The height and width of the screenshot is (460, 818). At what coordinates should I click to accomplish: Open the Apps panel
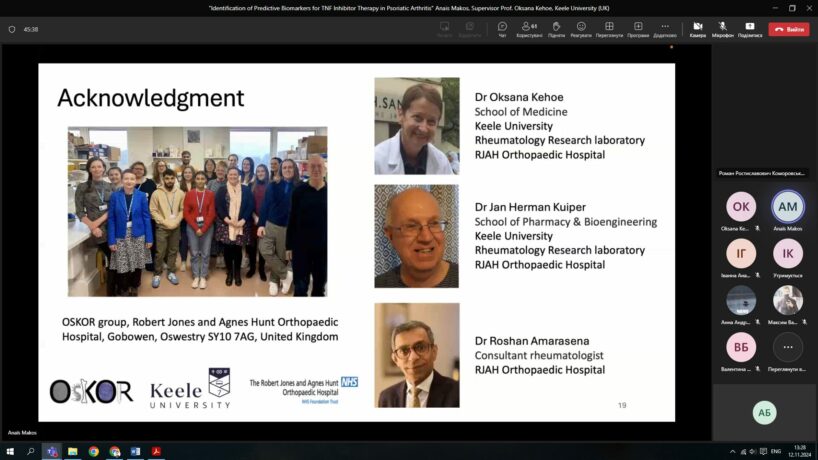638,28
